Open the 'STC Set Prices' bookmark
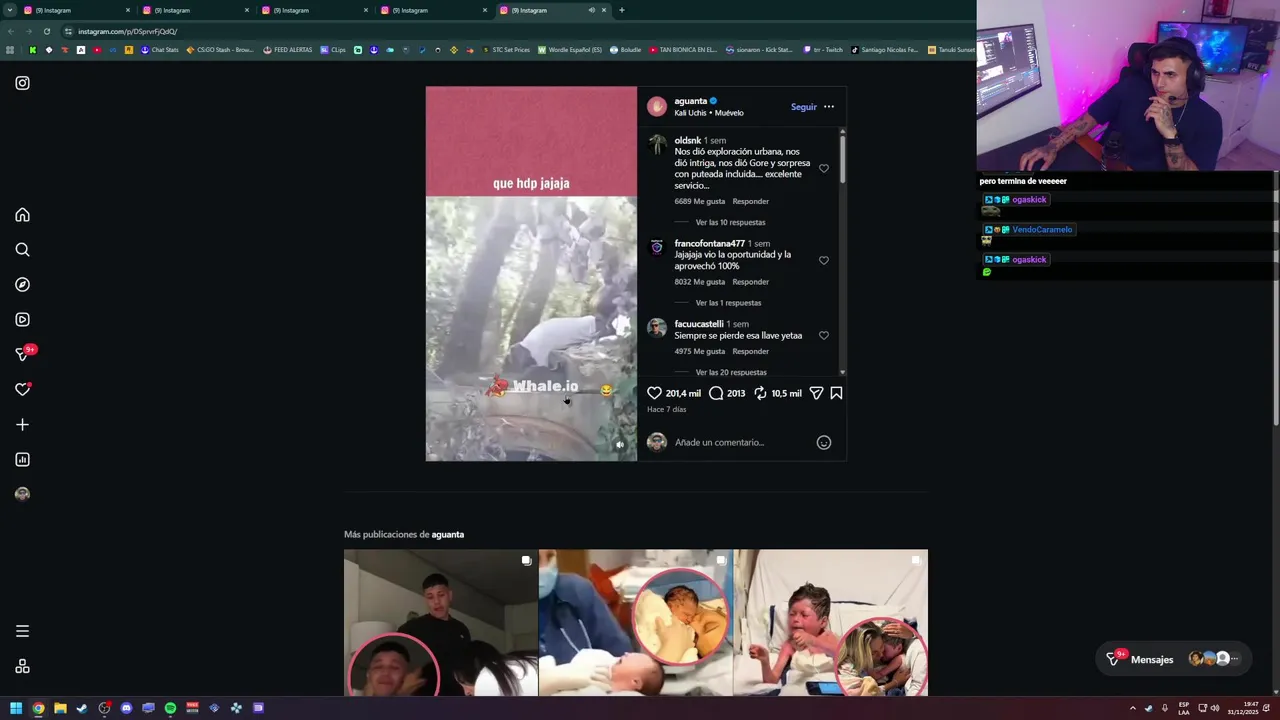This screenshot has height=720, width=1280. [505, 50]
